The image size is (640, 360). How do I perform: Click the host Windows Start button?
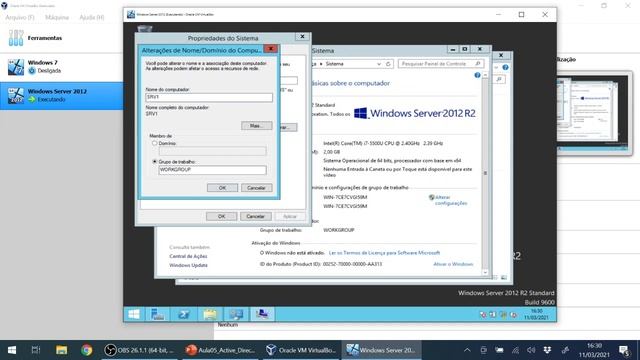pyautogui.click(x=12, y=350)
